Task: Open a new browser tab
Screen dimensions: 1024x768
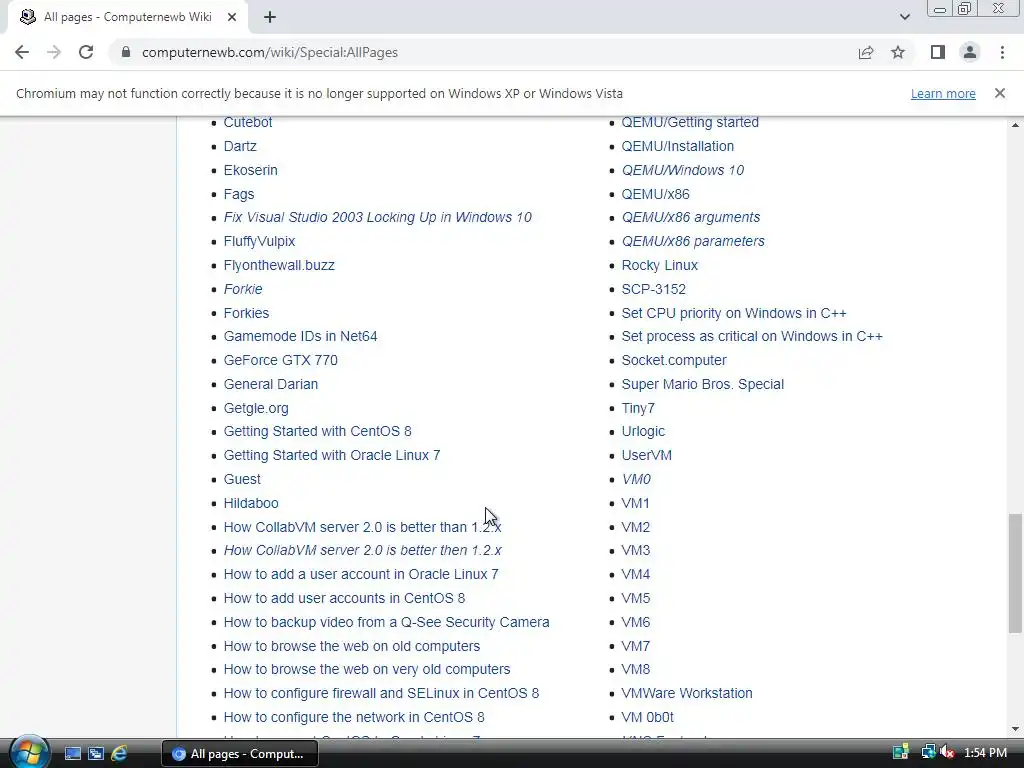Action: point(270,17)
